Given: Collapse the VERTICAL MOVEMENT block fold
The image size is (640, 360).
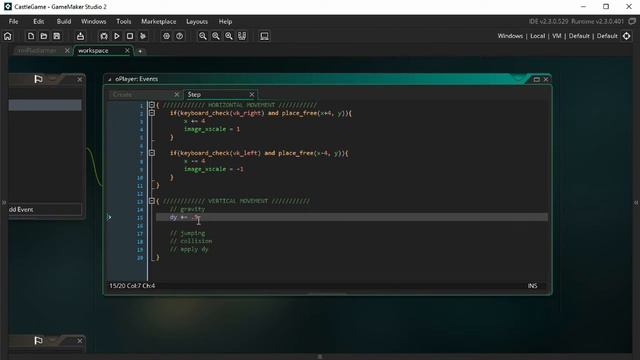Looking at the screenshot, I should pos(151,201).
